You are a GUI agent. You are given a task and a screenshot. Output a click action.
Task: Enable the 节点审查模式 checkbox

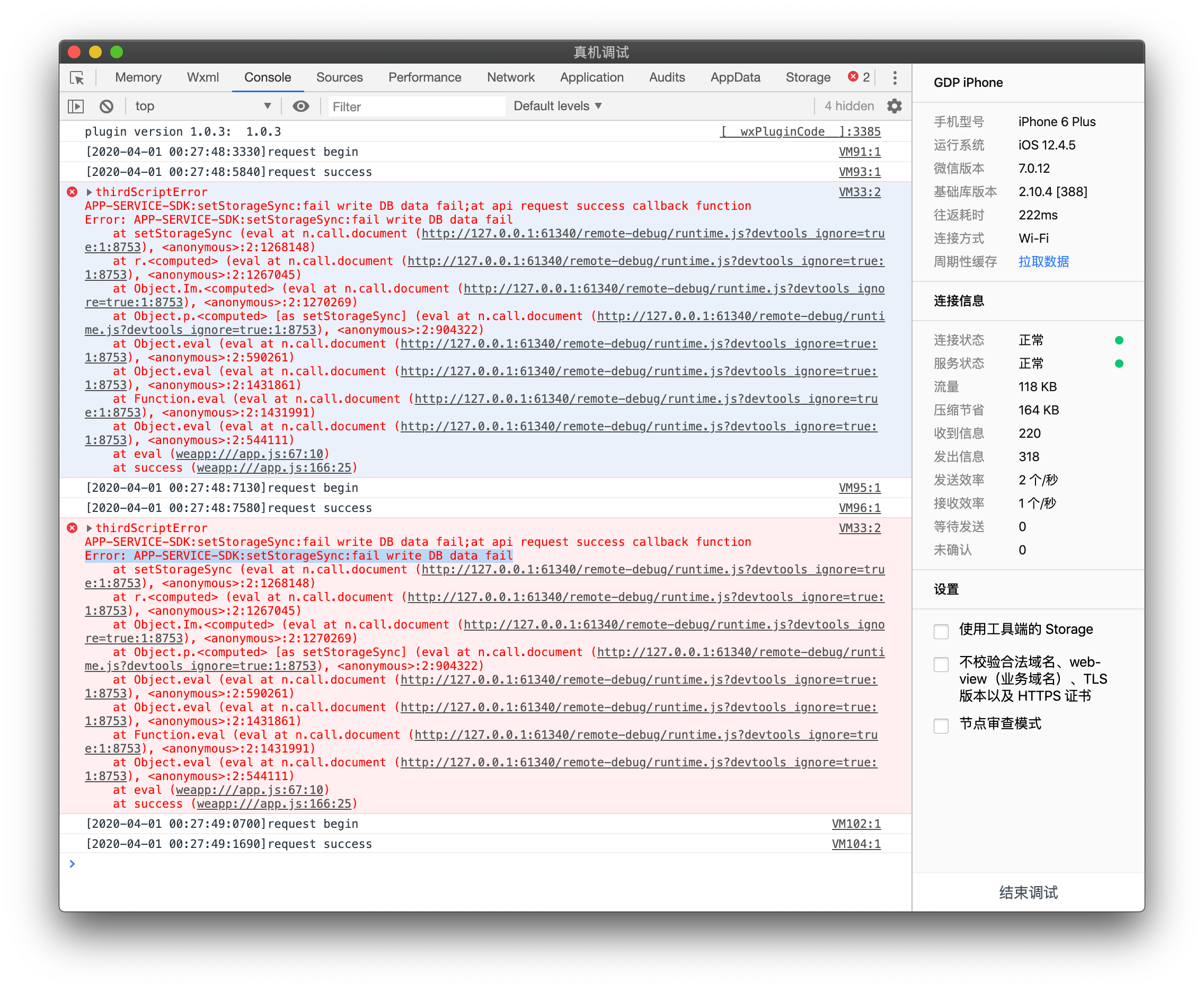[x=941, y=726]
